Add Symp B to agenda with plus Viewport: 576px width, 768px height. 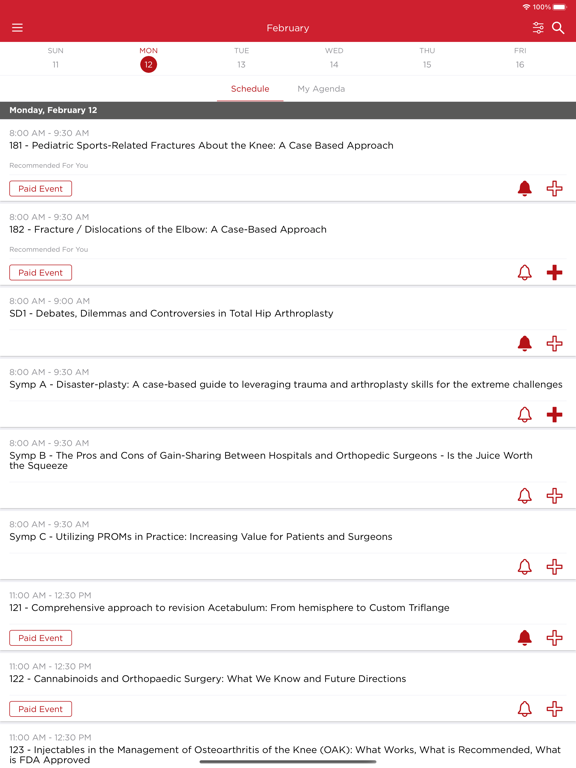point(554,496)
